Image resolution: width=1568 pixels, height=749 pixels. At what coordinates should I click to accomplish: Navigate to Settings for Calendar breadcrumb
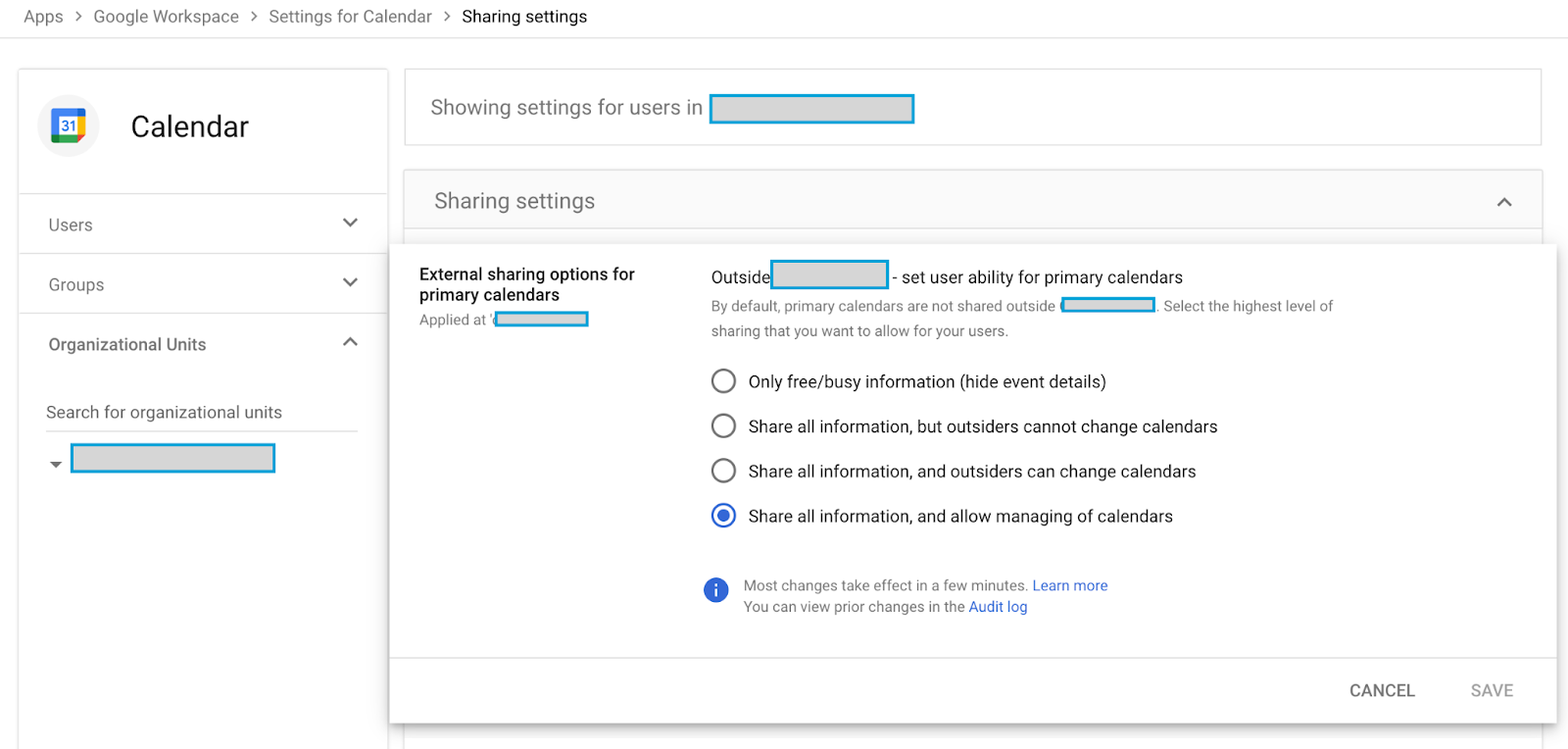pos(350,17)
